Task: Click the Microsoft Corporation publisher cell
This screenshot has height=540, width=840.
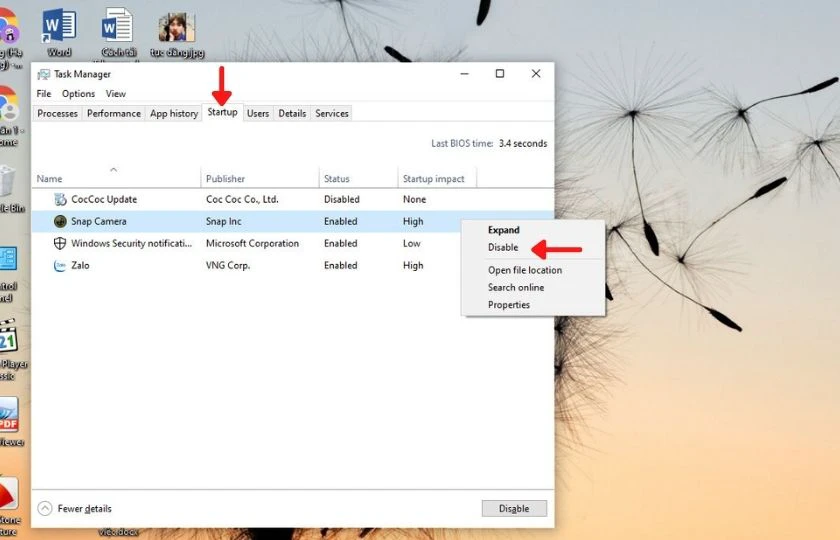Action: click(x=252, y=243)
